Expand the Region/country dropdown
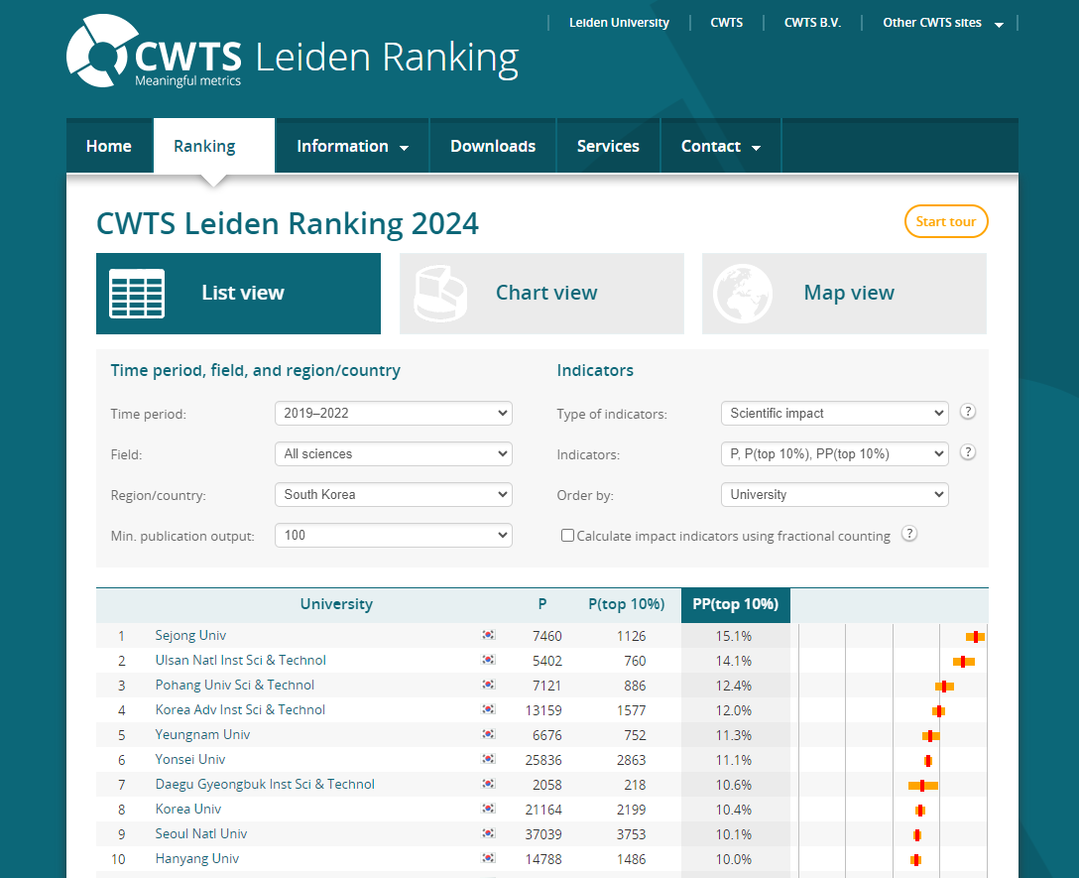The height and width of the screenshot is (878, 1079). point(393,494)
